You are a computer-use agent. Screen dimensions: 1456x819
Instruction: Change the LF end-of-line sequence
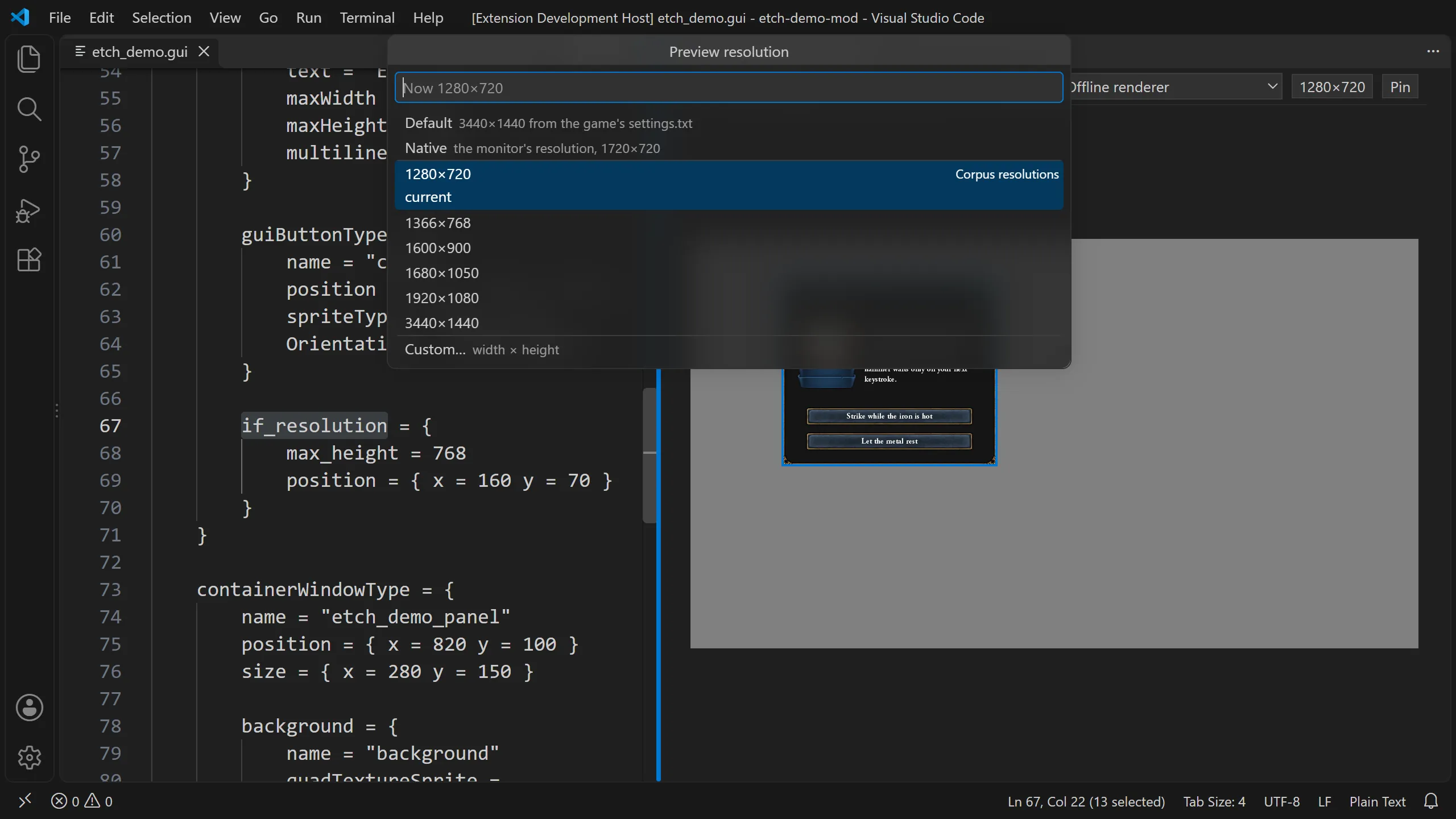1324,801
